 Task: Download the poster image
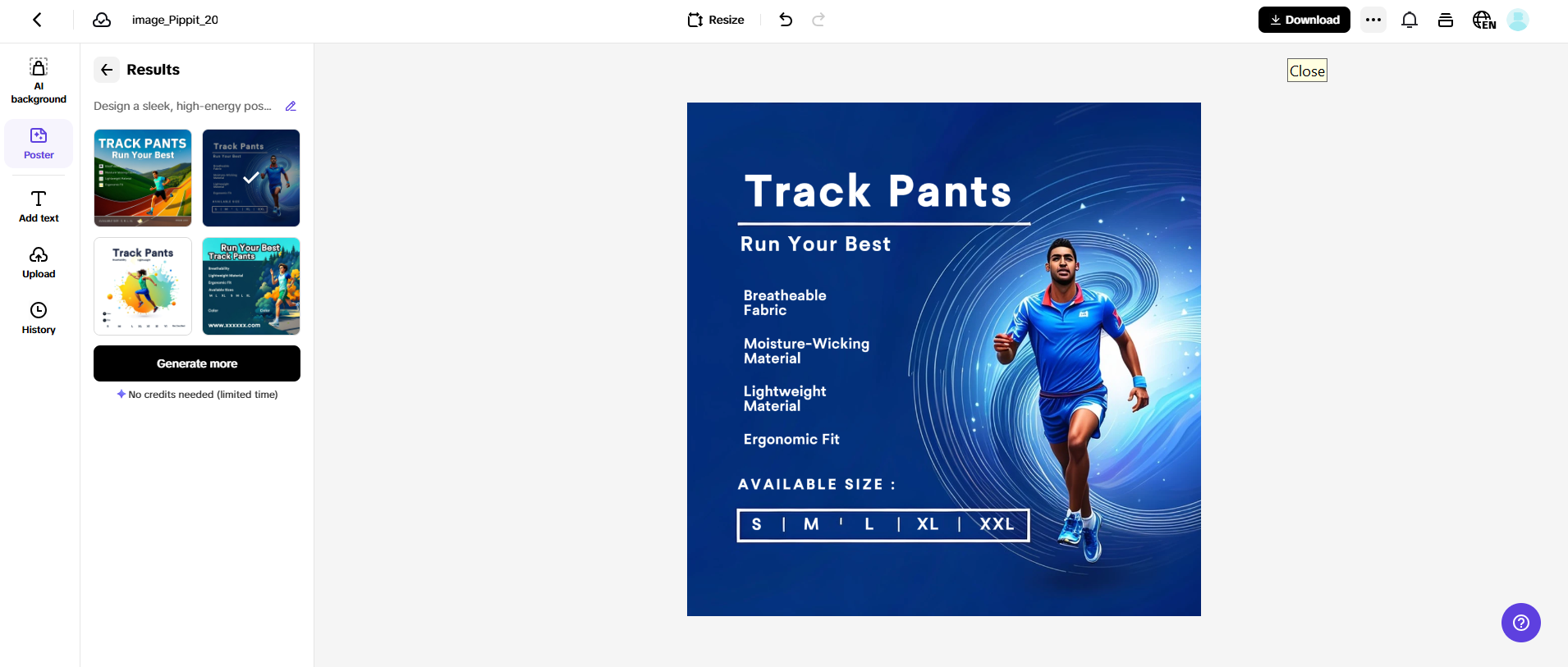pyautogui.click(x=1304, y=20)
